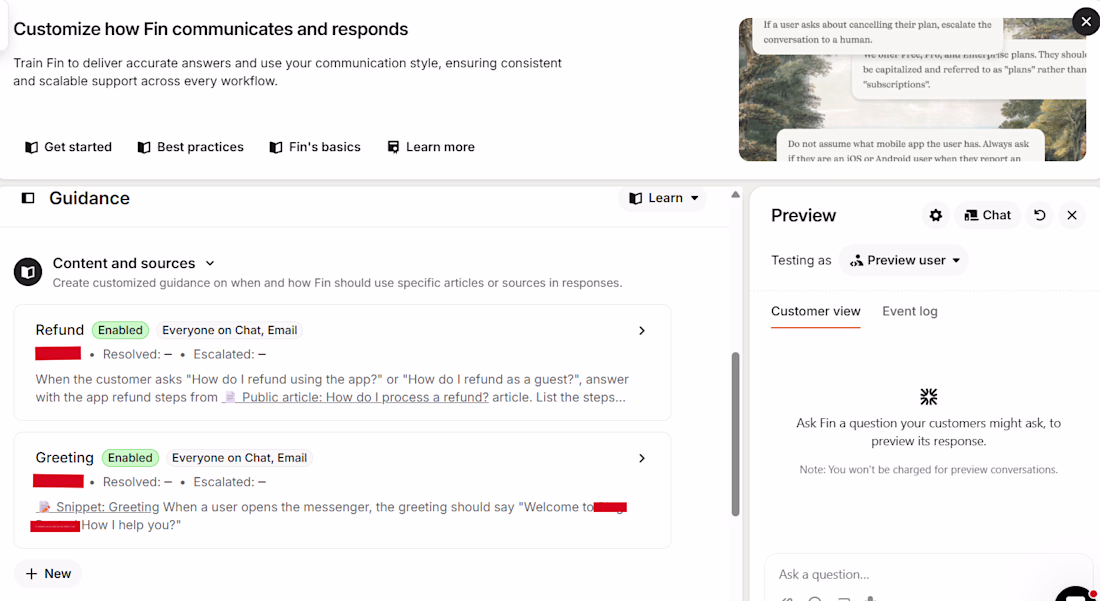This screenshot has height=601, width=1100.
Task: Open the Get started guide link
Action: click(x=68, y=147)
